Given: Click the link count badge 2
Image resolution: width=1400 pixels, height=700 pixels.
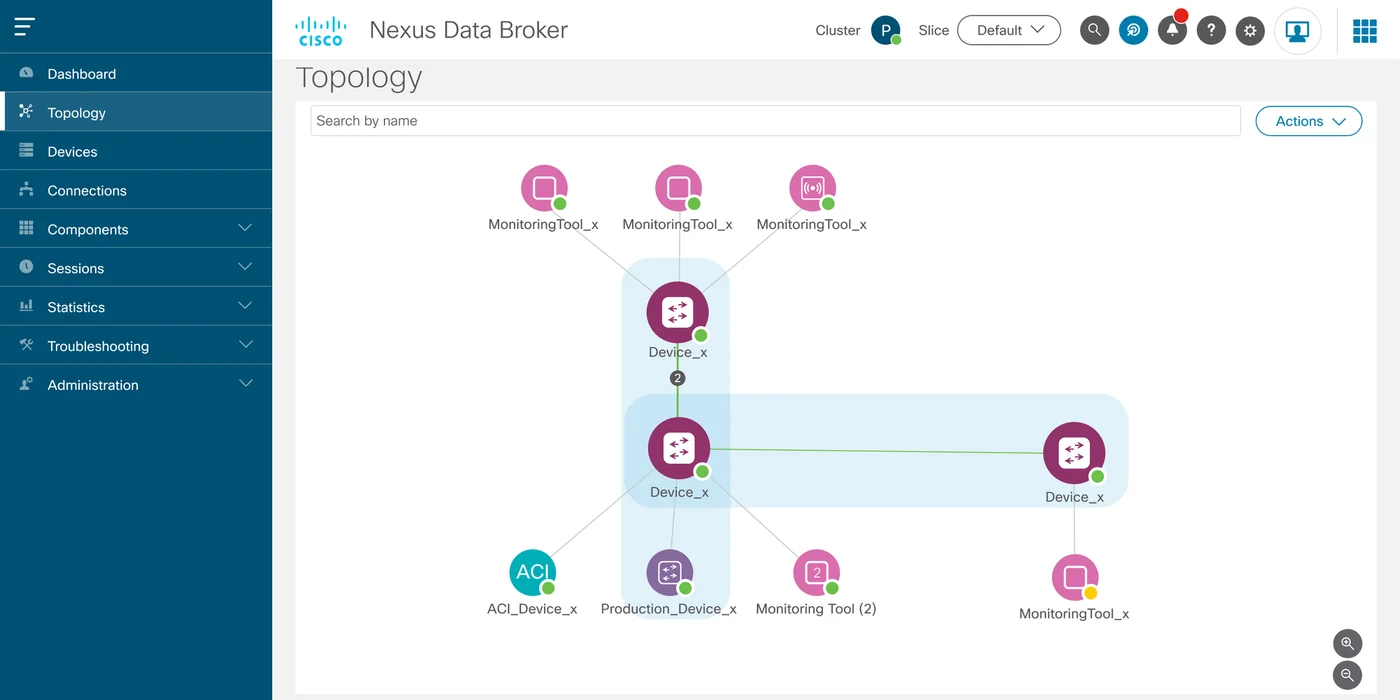Looking at the screenshot, I should pyautogui.click(x=677, y=378).
